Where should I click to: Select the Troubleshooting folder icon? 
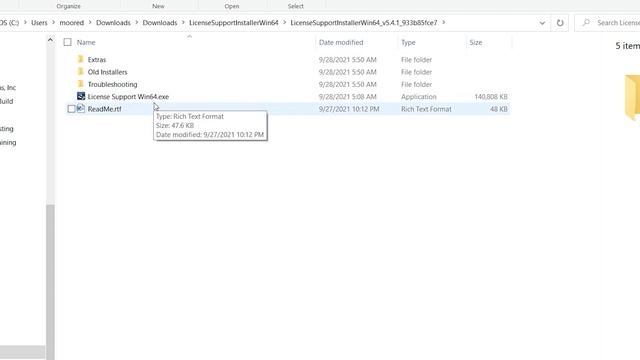[x=80, y=84]
